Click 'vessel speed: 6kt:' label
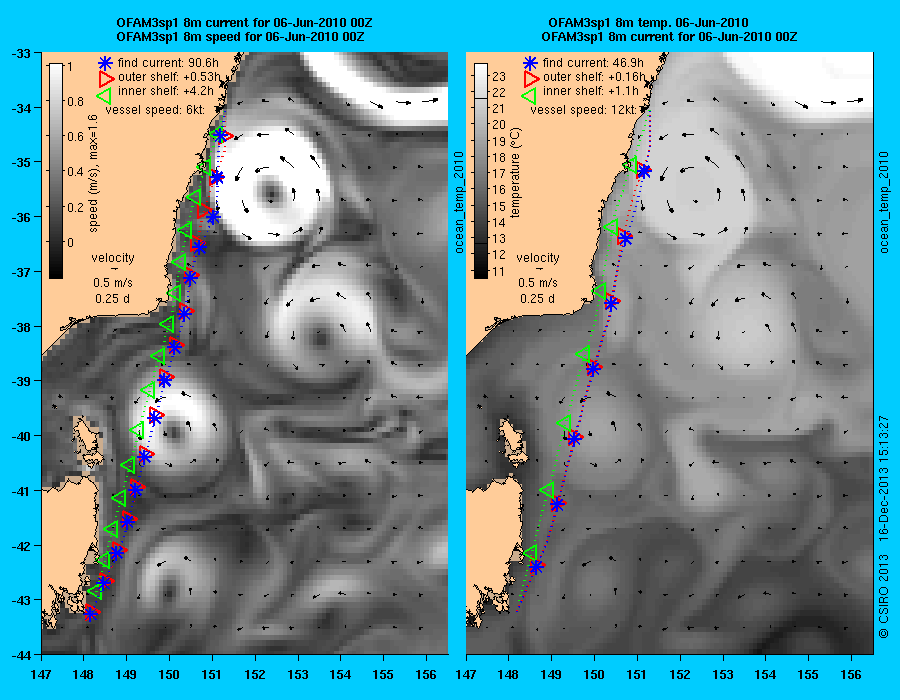 coord(155,109)
